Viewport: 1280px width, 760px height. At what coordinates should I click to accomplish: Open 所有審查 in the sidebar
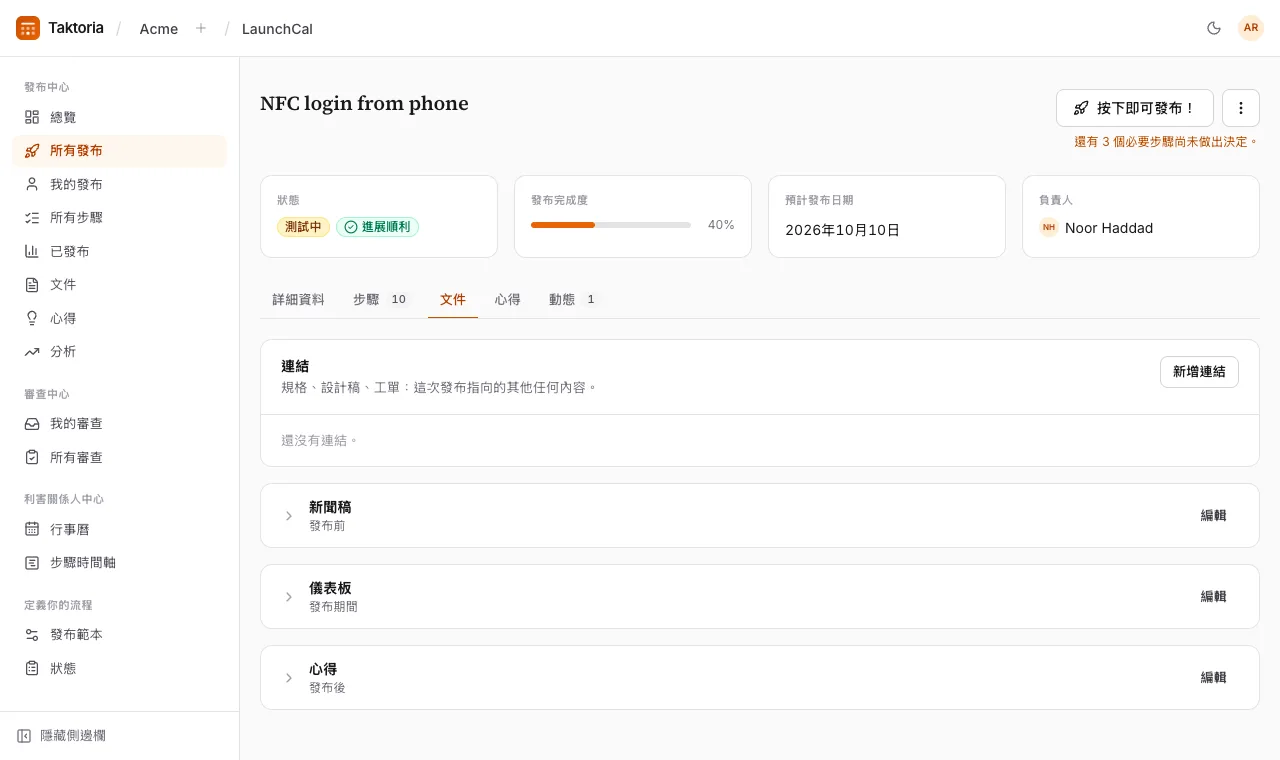120,457
